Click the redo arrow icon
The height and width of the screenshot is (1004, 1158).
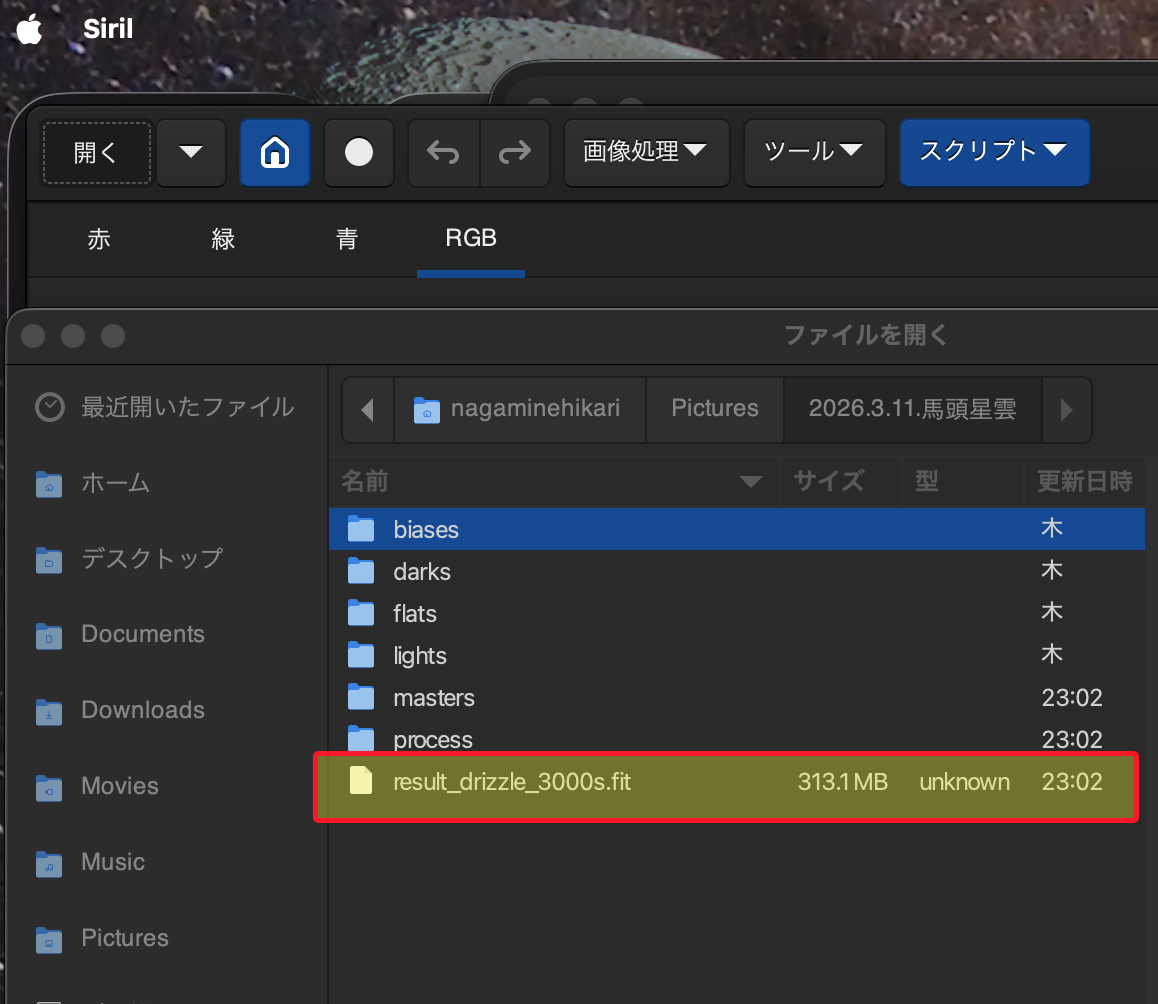(x=514, y=152)
